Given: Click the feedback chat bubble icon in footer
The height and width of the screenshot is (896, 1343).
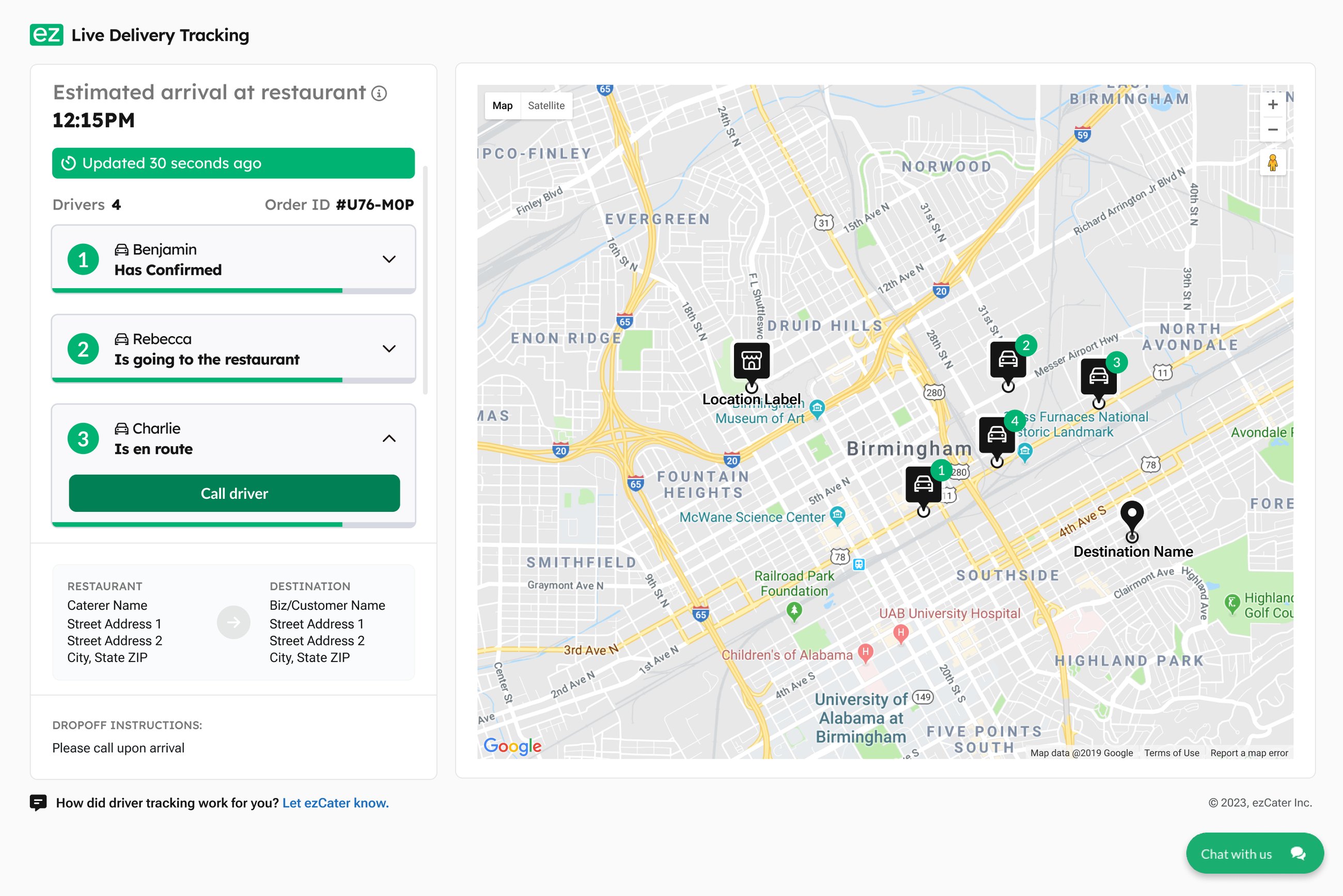Looking at the screenshot, I should [38, 803].
